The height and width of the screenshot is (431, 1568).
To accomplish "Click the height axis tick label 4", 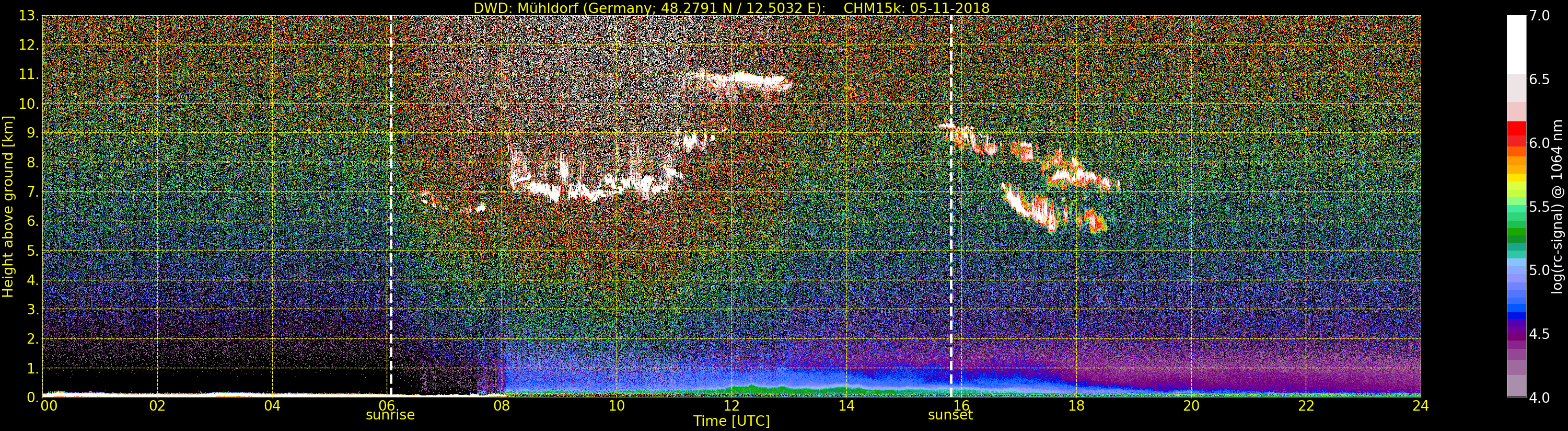I will (x=32, y=280).
